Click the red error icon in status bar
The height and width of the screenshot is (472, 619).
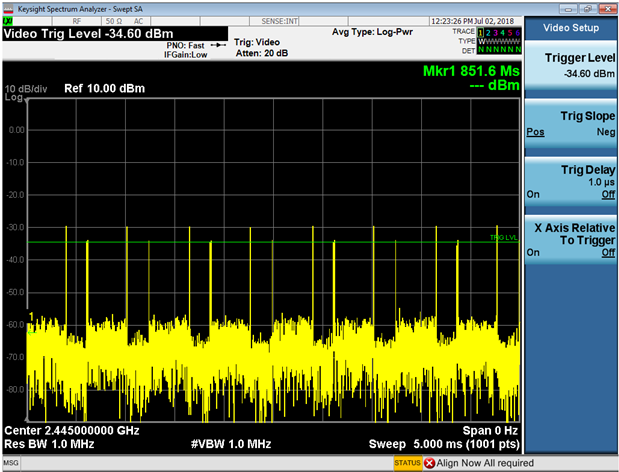pos(430,463)
